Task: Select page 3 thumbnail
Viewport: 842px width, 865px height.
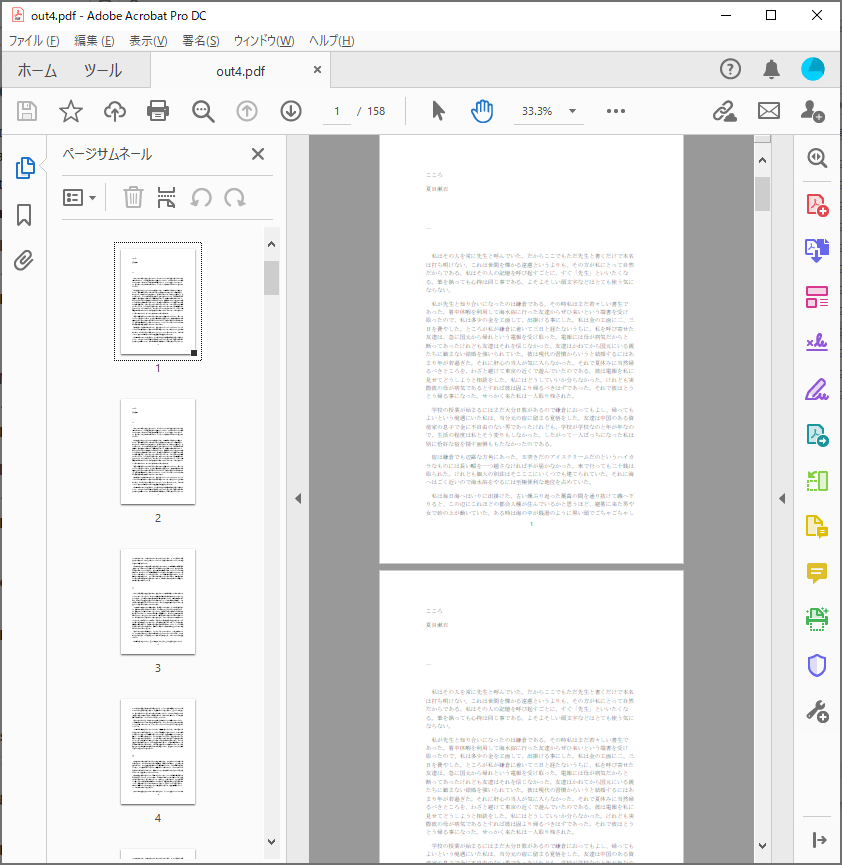Action: (x=158, y=601)
